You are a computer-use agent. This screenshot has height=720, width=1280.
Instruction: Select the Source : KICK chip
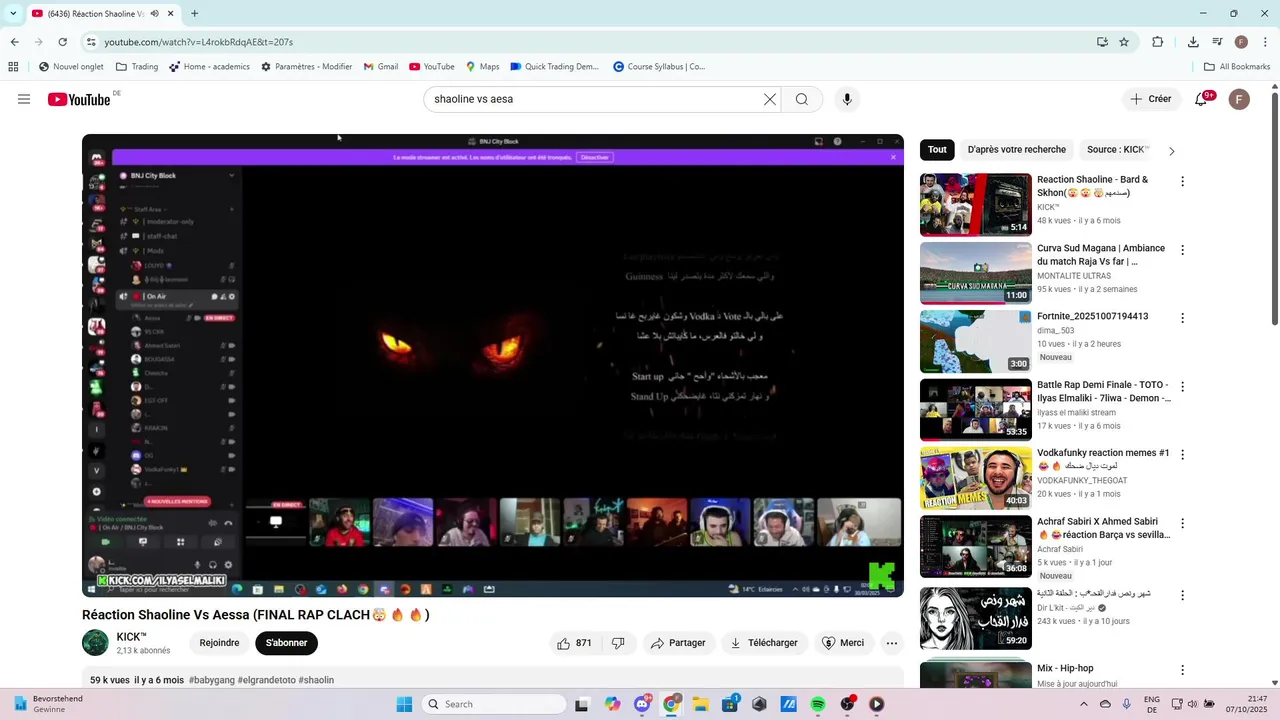point(1118,150)
